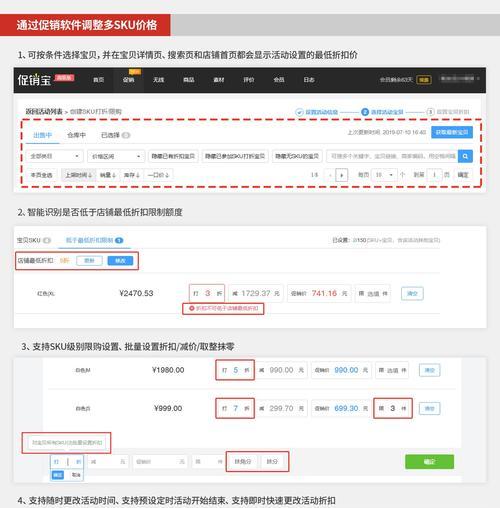Open the 全部类目 dropdown

(54, 156)
